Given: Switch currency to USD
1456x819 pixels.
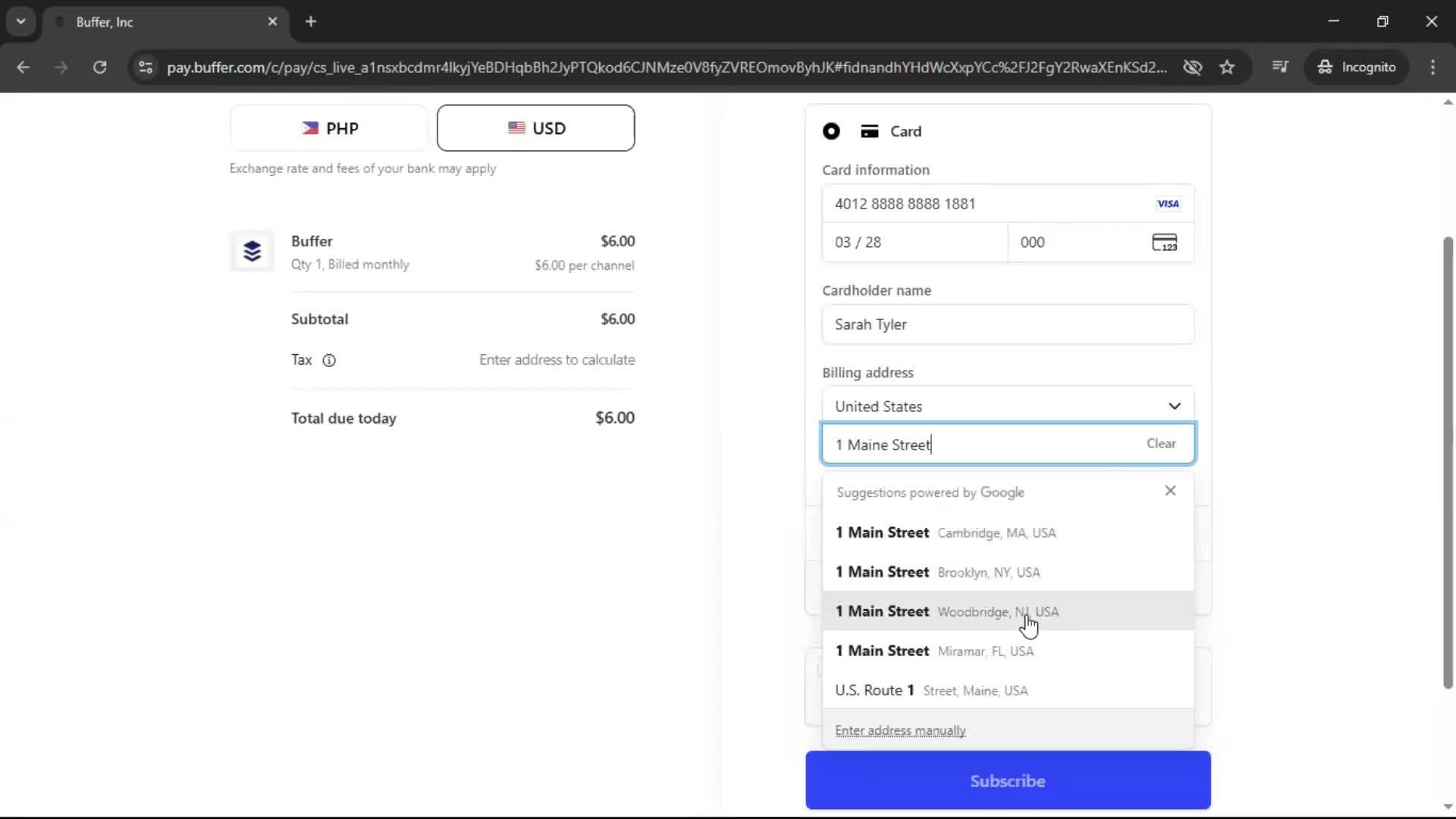Looking at the screenshot, I should pyautogui.click(x=536, y=127).
